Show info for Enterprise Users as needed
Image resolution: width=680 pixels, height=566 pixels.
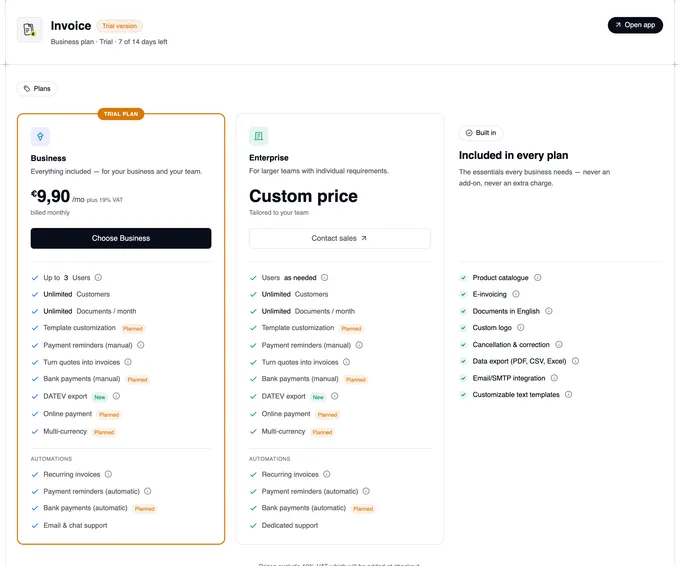click(324, 278)
